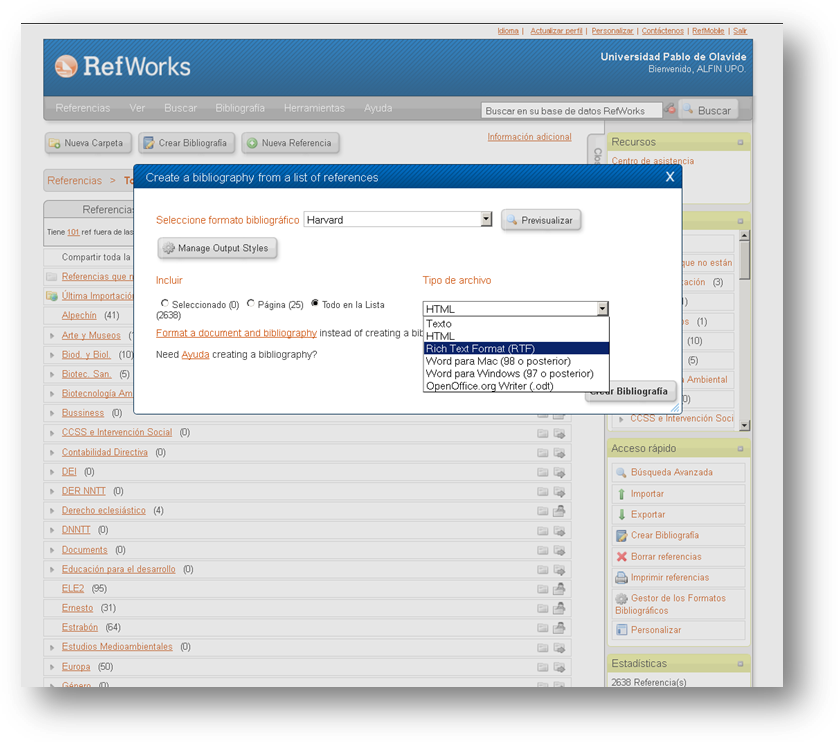Collapse the Acceso rápido panel
The height and width of the screenshot is (742, 838).
[x=740, y=449]
